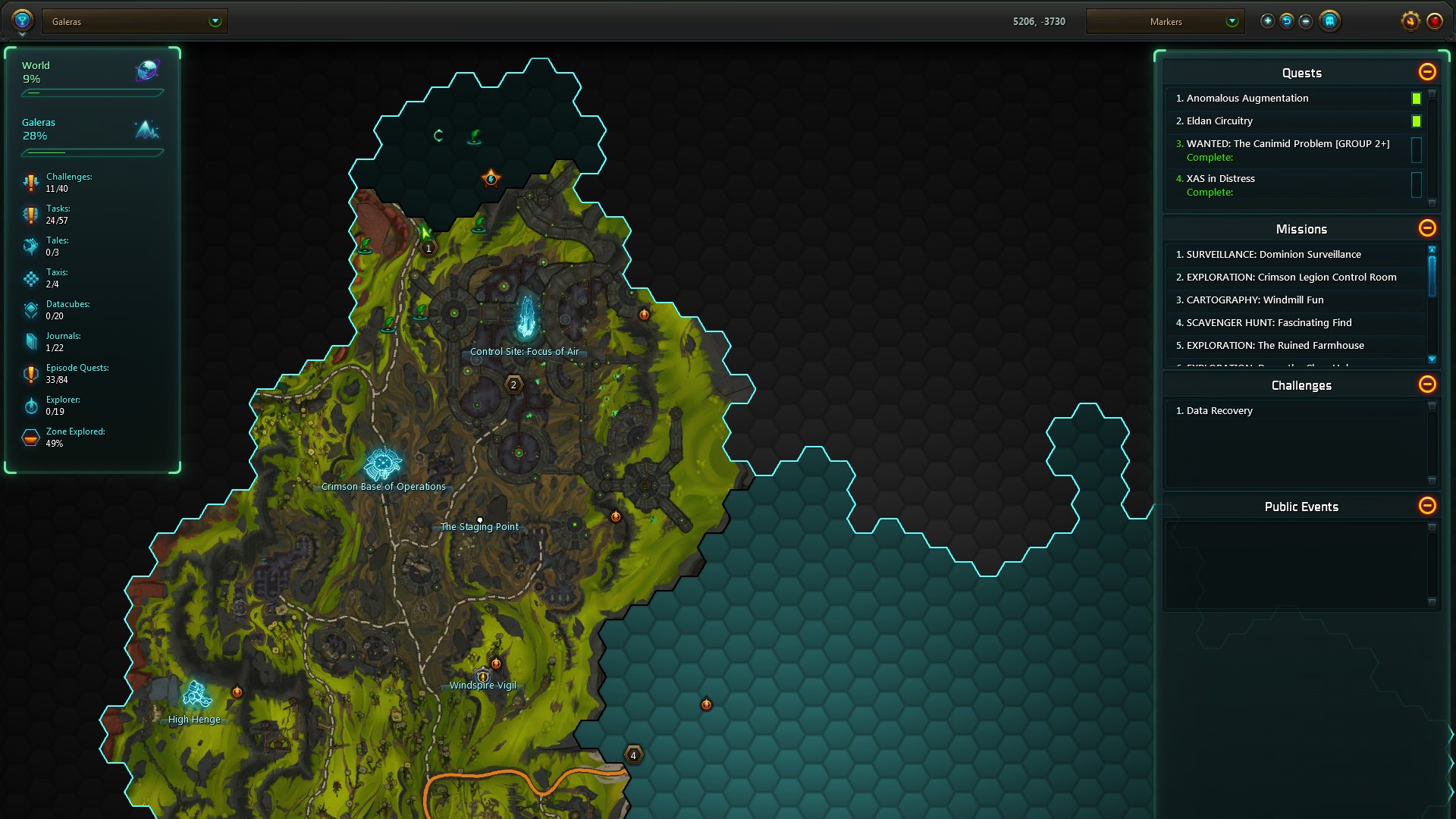Select the Anomalous Augmentation quest
The width and height of the screenshot is (1456, 819).
(x=1295, y=99)
